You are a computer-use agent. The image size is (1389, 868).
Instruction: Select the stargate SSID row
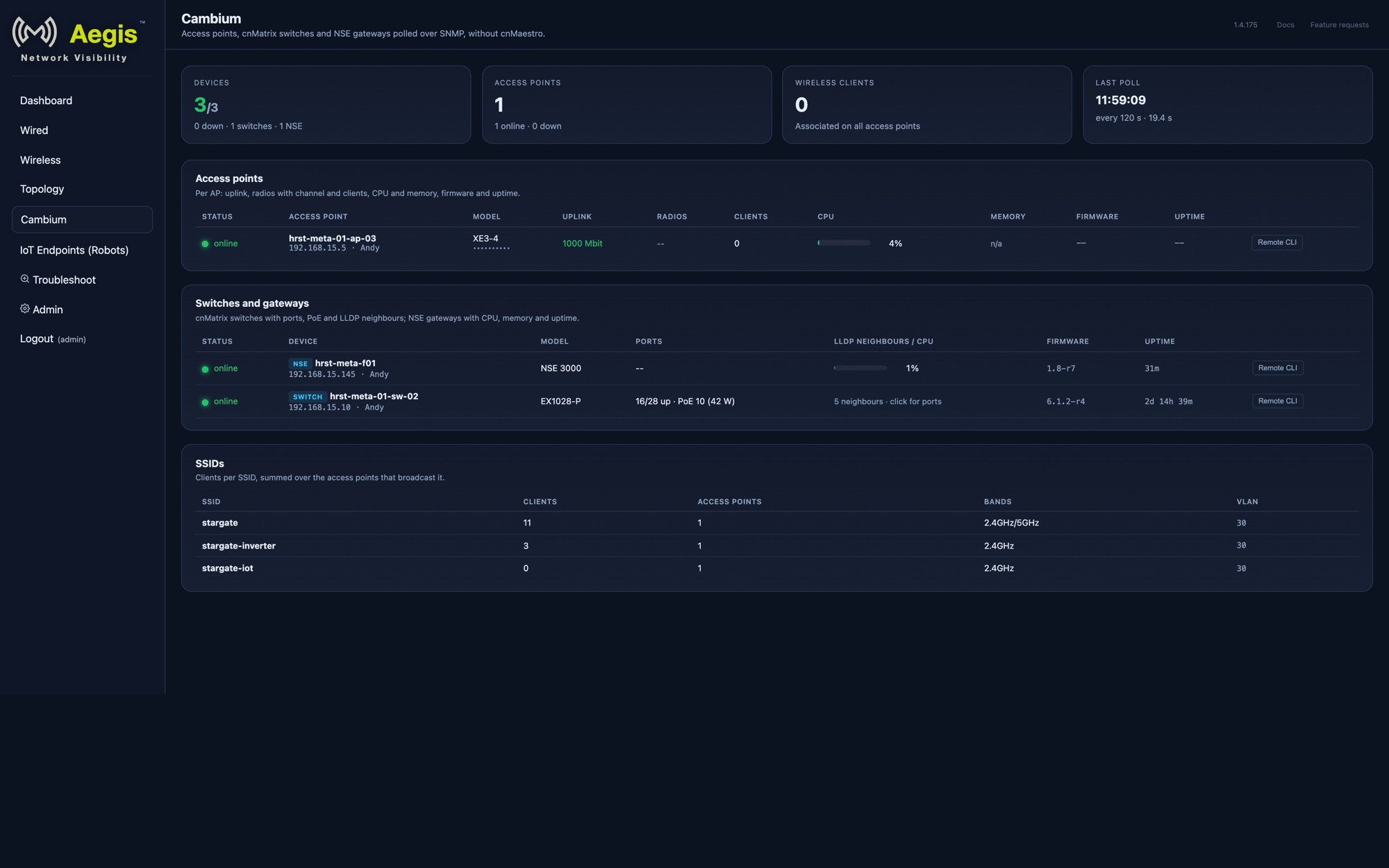pos(776,523)
